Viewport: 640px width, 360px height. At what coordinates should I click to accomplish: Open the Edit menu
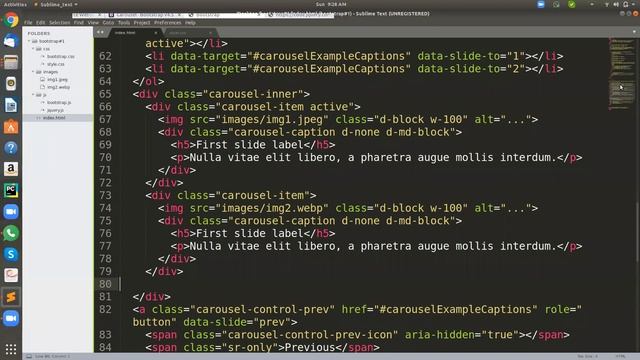pos(40,22)
